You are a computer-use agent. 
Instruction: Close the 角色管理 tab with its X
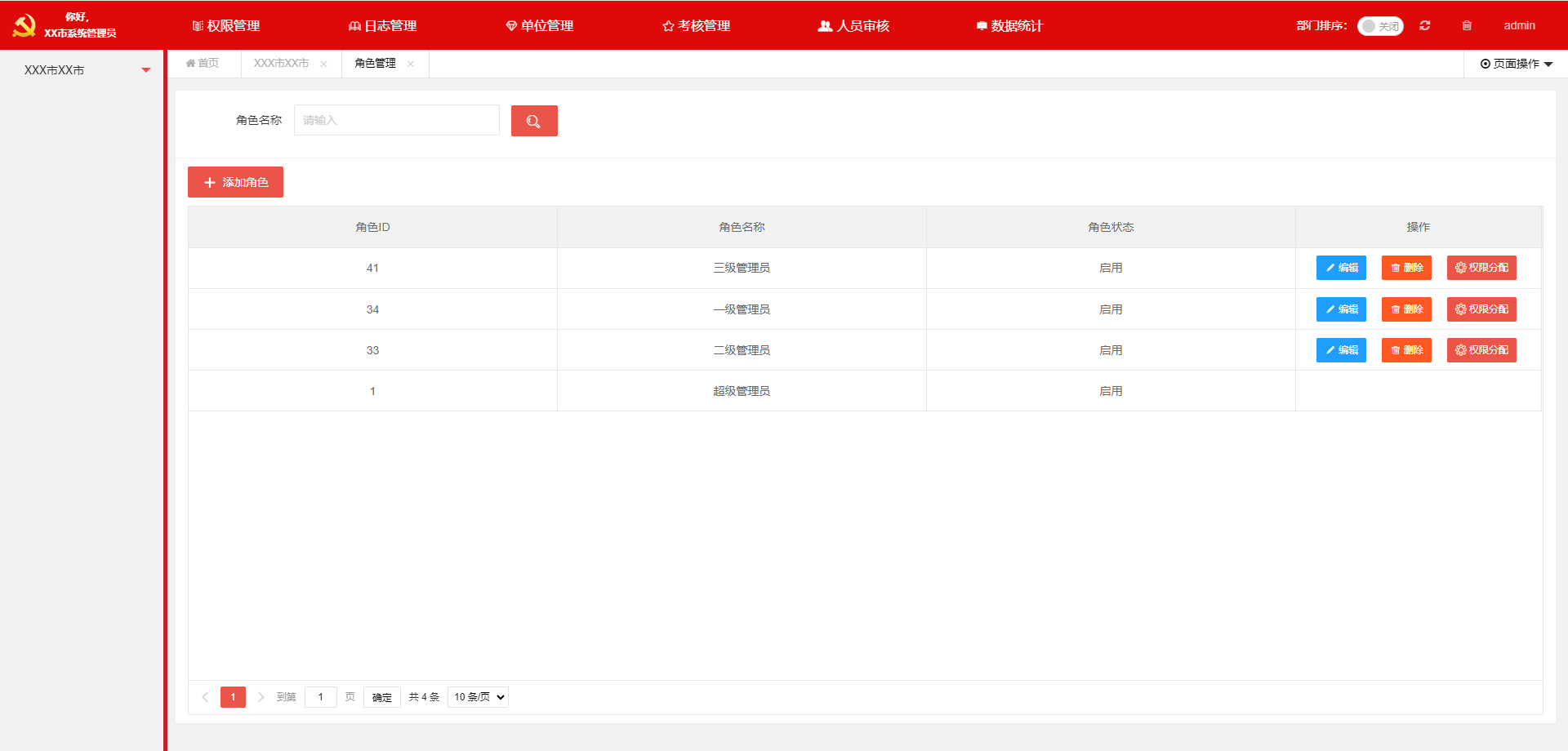411,64
